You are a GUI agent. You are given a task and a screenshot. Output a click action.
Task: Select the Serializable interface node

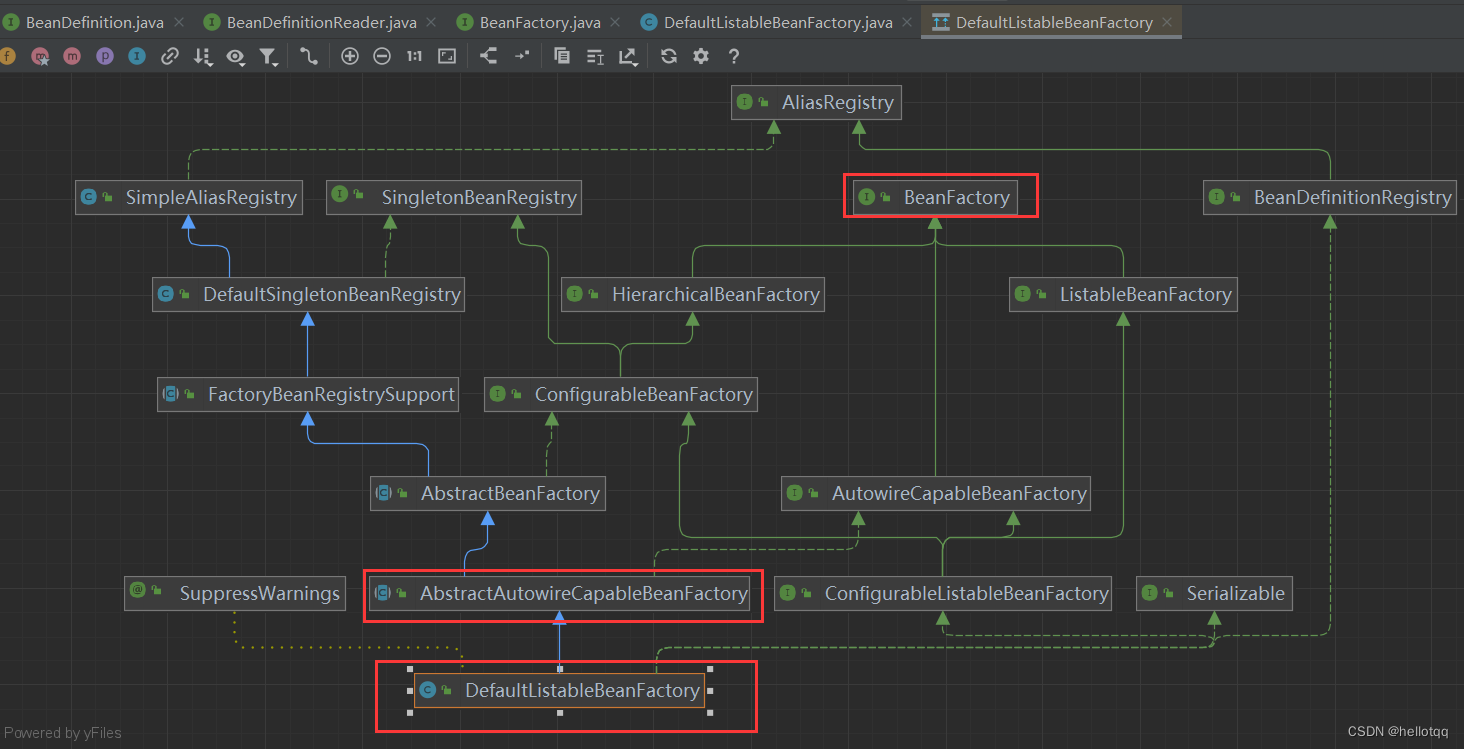1215,593
